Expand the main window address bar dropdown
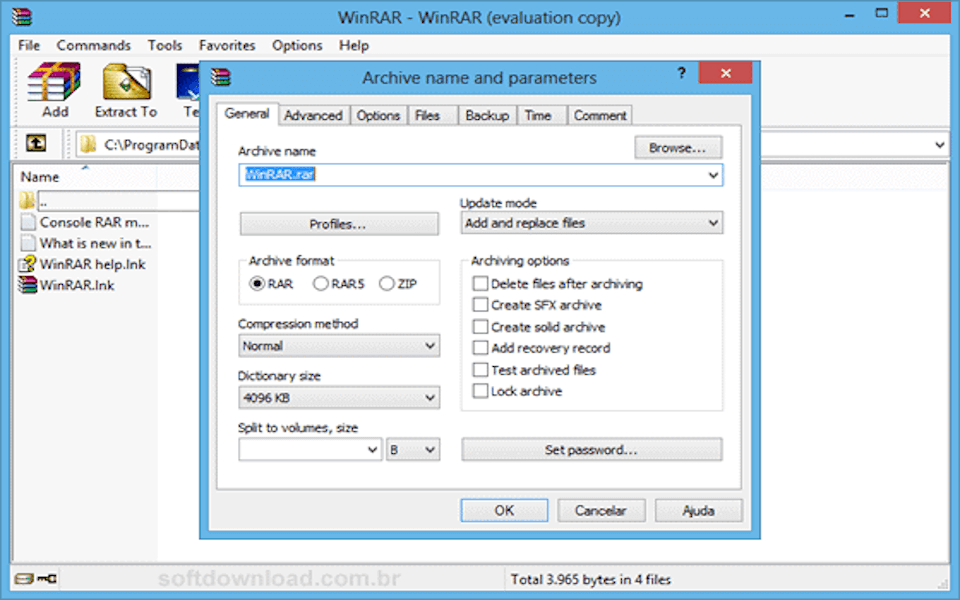The image size is (960, 600). click(x=940, y=145)
